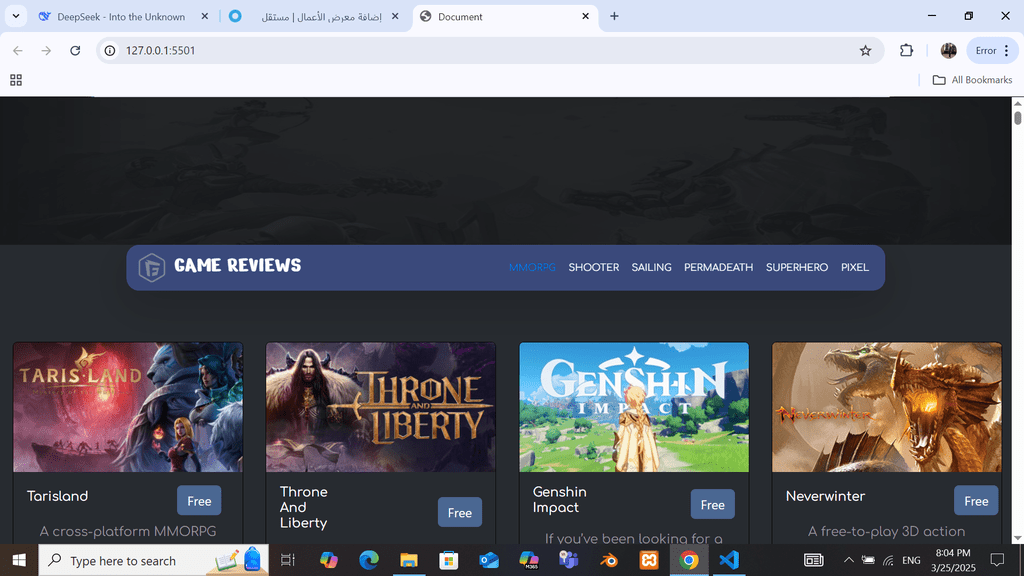The width and height of the screenshot is (1024, 576).
Task: Click the page vertical scrollbar thumb
Action: tap(1017, 118)
